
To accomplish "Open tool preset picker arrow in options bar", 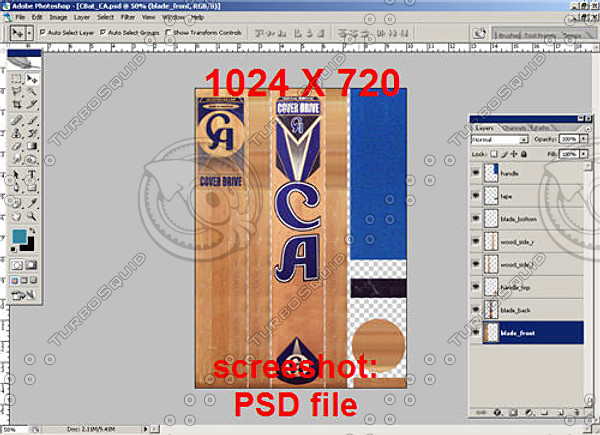I will pyautogui.click(x=29, y=34).
